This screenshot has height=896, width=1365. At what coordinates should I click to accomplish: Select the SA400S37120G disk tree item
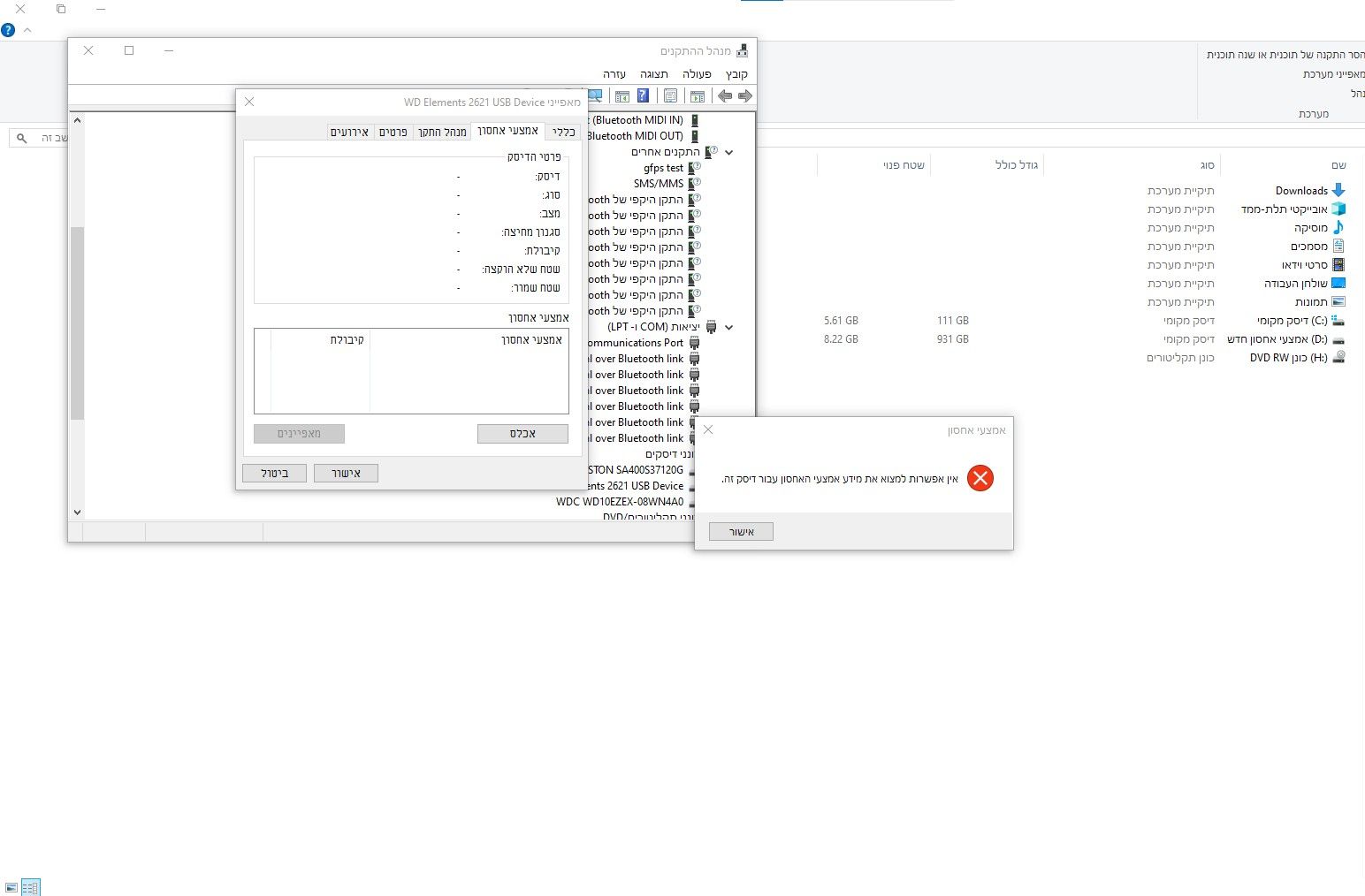[636, 470]
